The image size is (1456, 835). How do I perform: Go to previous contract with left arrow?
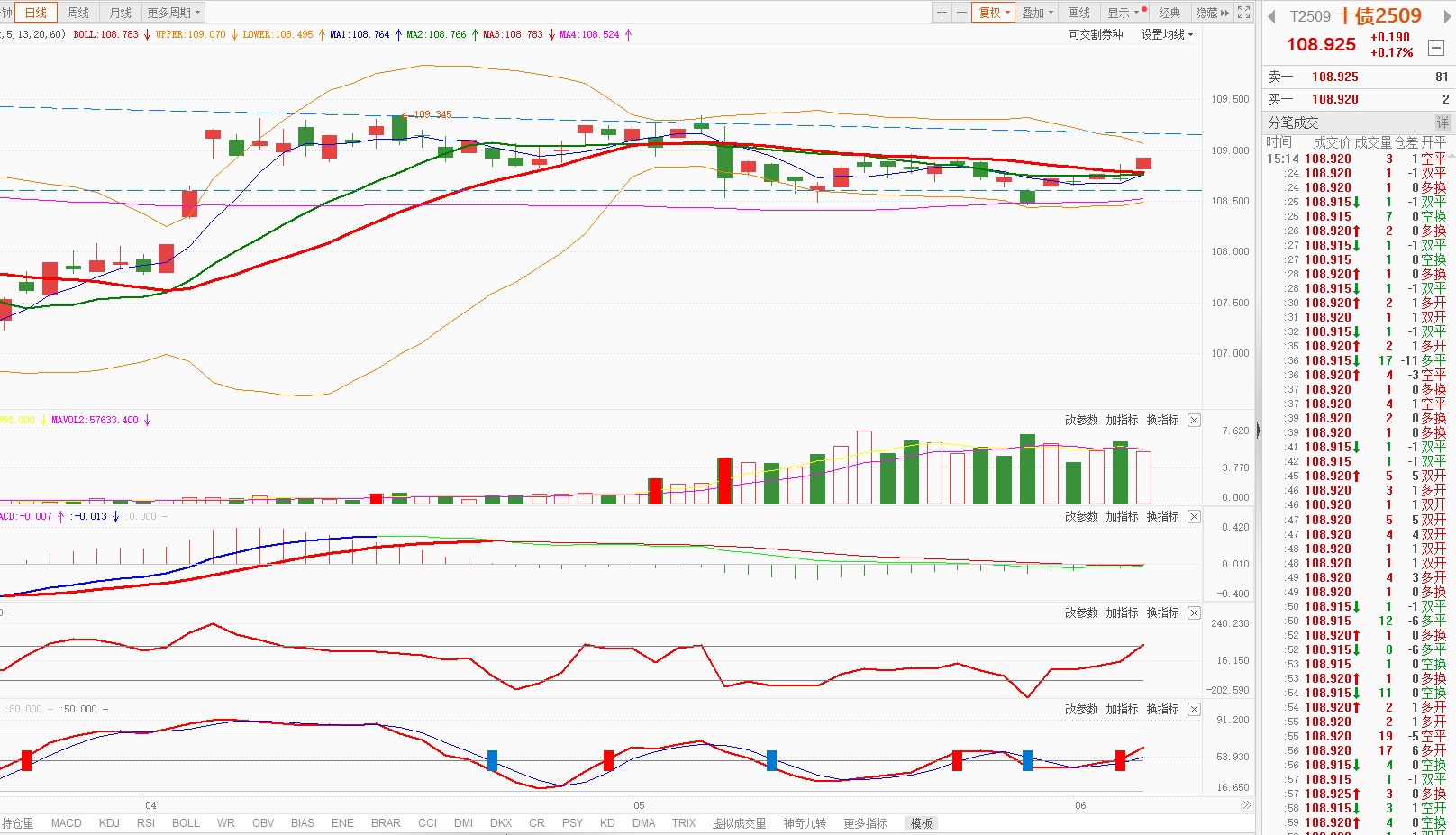coord(1271,16)
